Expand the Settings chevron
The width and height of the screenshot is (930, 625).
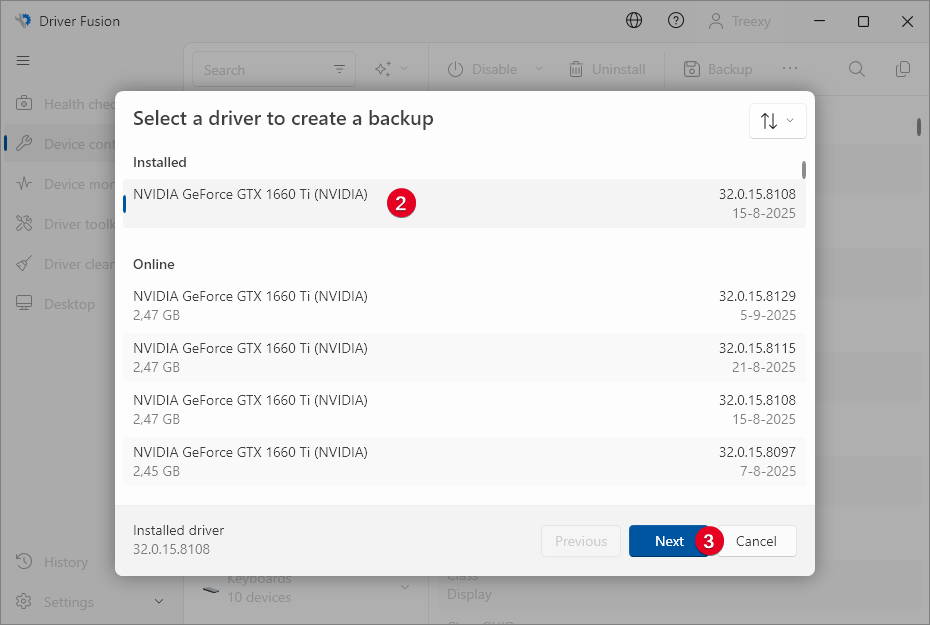(x=159, y=601)
